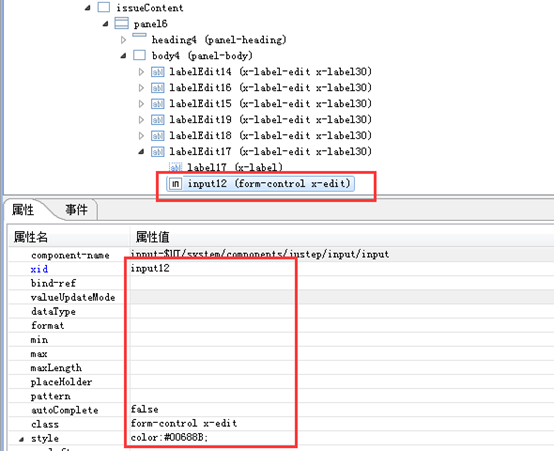Click the component-name property value
Screen dimensions: 554x451
click(x=260, y=254)
